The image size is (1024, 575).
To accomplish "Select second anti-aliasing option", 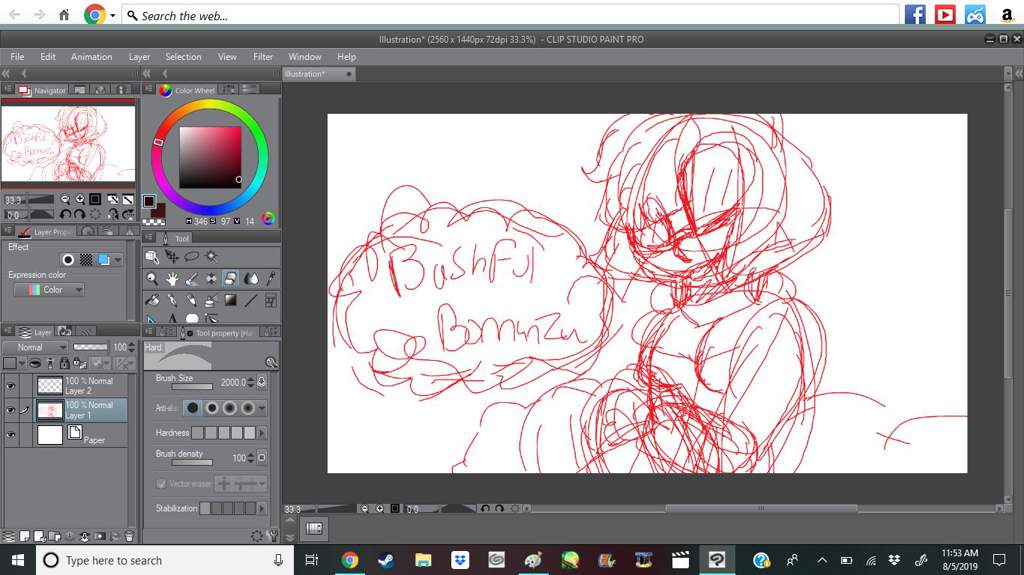I will point(212,408).
